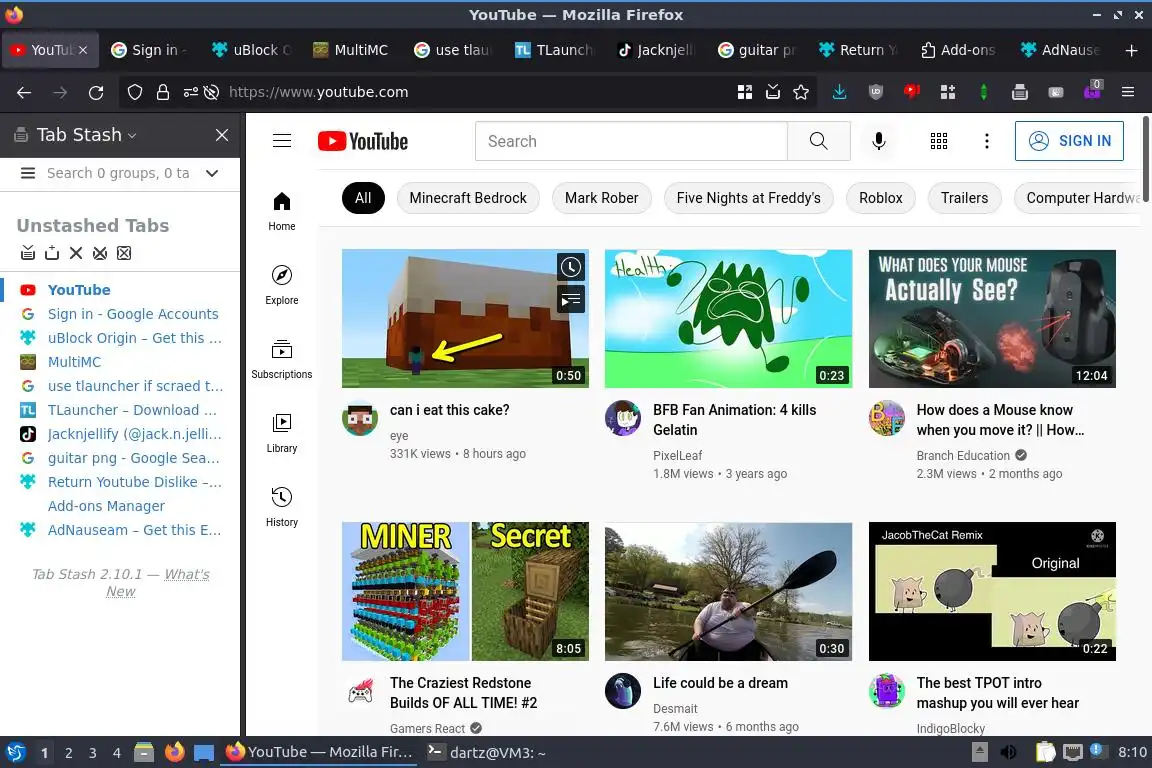
Task: Open Firefox application hamburger menu
Action: tap(1128, 92)
